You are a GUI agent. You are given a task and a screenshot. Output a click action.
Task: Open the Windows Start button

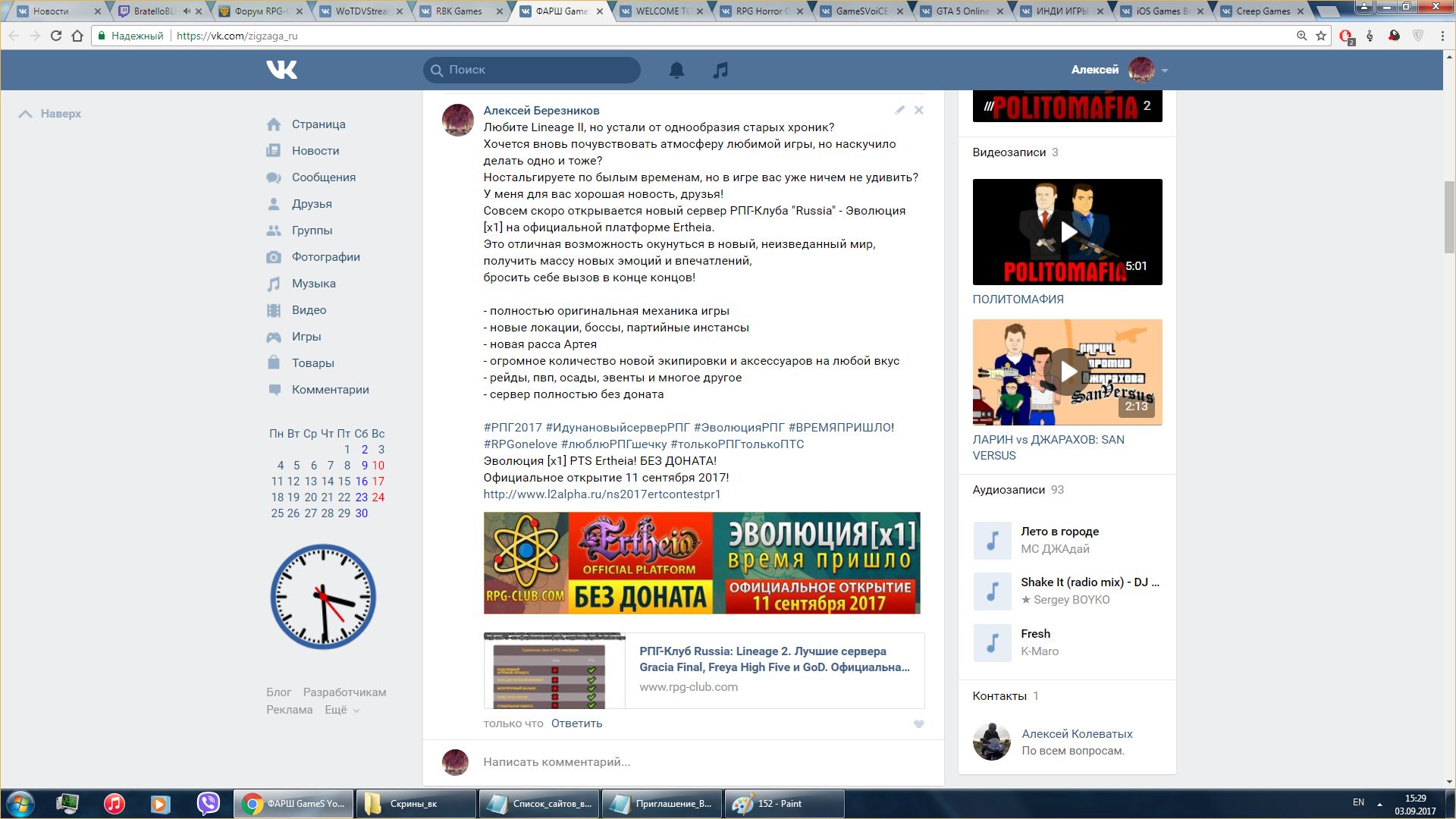[x=20, y=804]
